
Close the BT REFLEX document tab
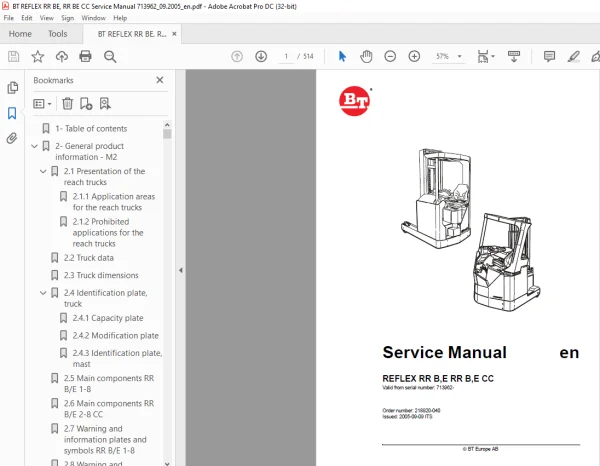[174, 34]
